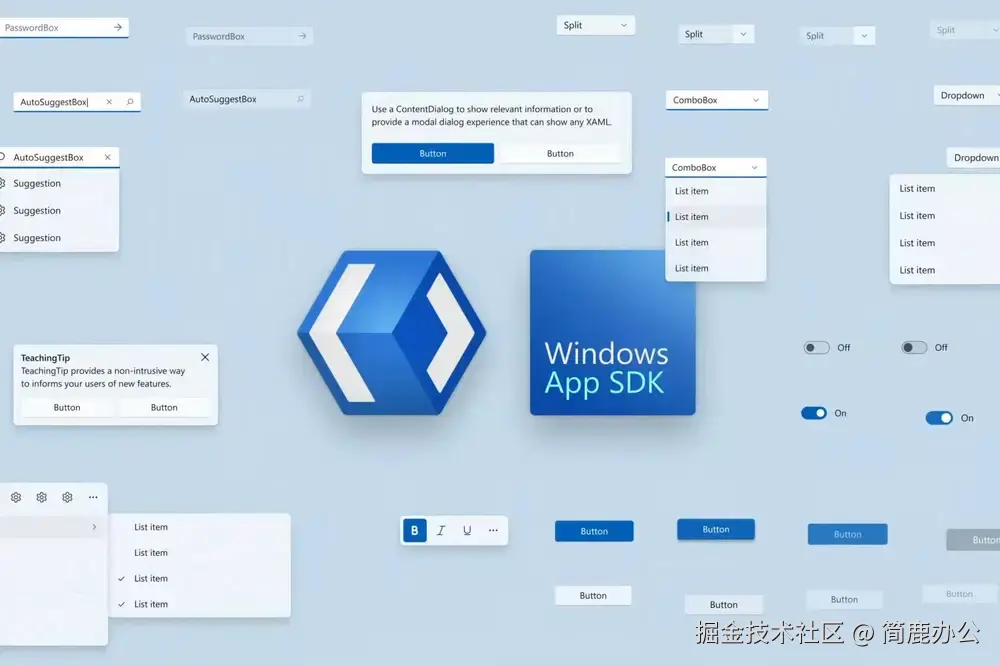
Task: Click the magnifier in the AutoSuggestBox with text cursor
Action: (130, 102)
